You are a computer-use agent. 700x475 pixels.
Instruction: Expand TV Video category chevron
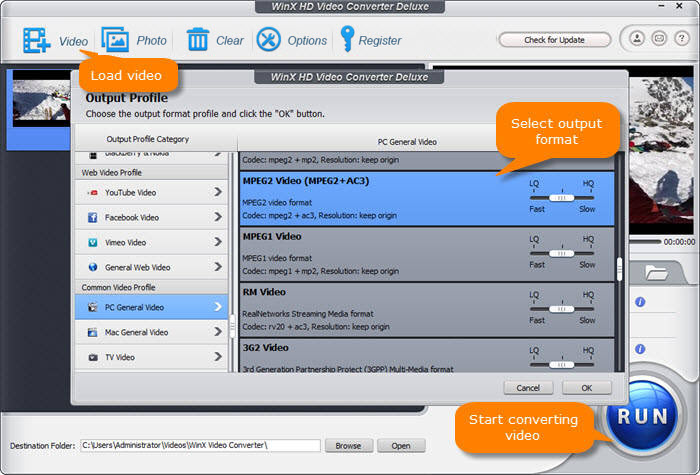click(x=217, y=357)
